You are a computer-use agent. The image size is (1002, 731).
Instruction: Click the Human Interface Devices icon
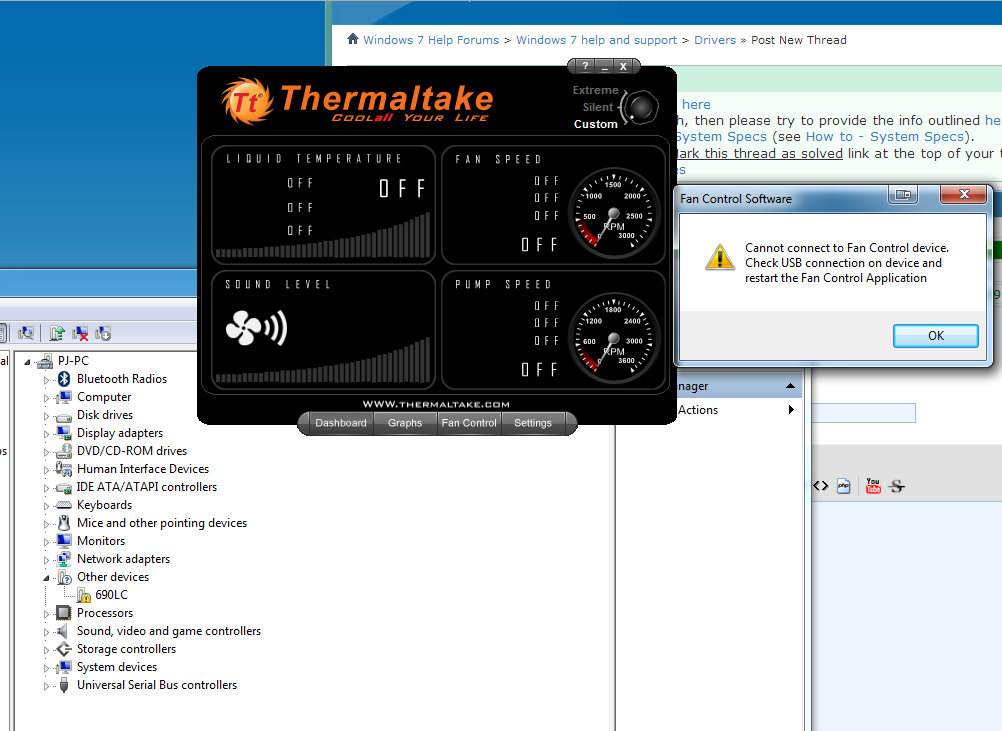(x=63, y=469)
